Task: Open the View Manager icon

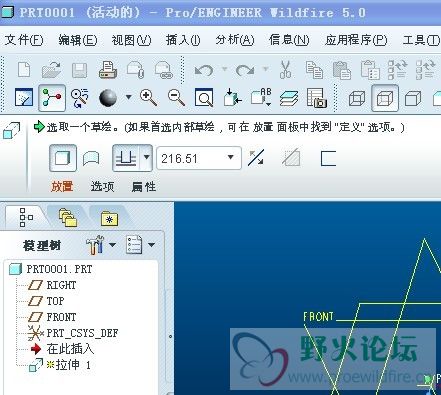Action: tap(316, 98)
